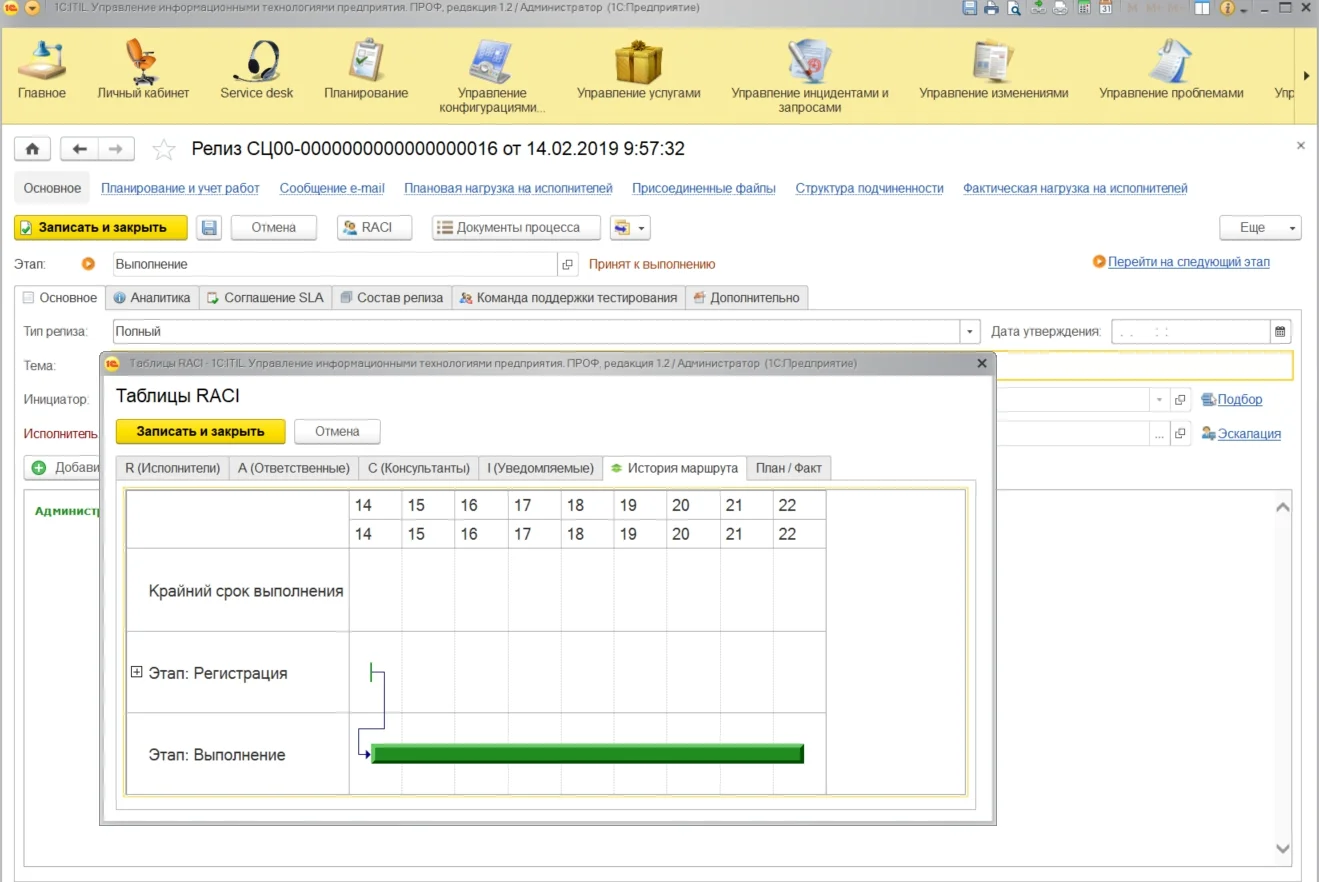The height and width of the screenshot is (882, 1319).
Task: Click the orange stage indicator icon
Action: coord(88,265)
